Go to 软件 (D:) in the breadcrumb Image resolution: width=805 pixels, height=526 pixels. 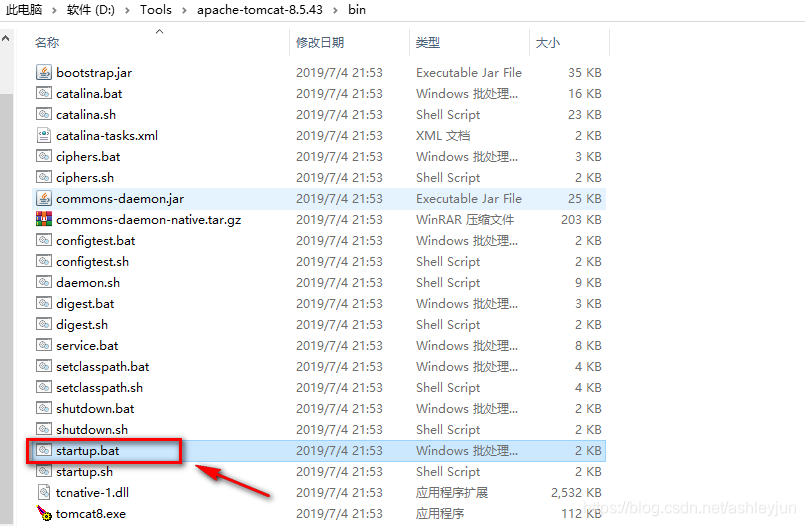pyautogui.click(x=91, y=10)
